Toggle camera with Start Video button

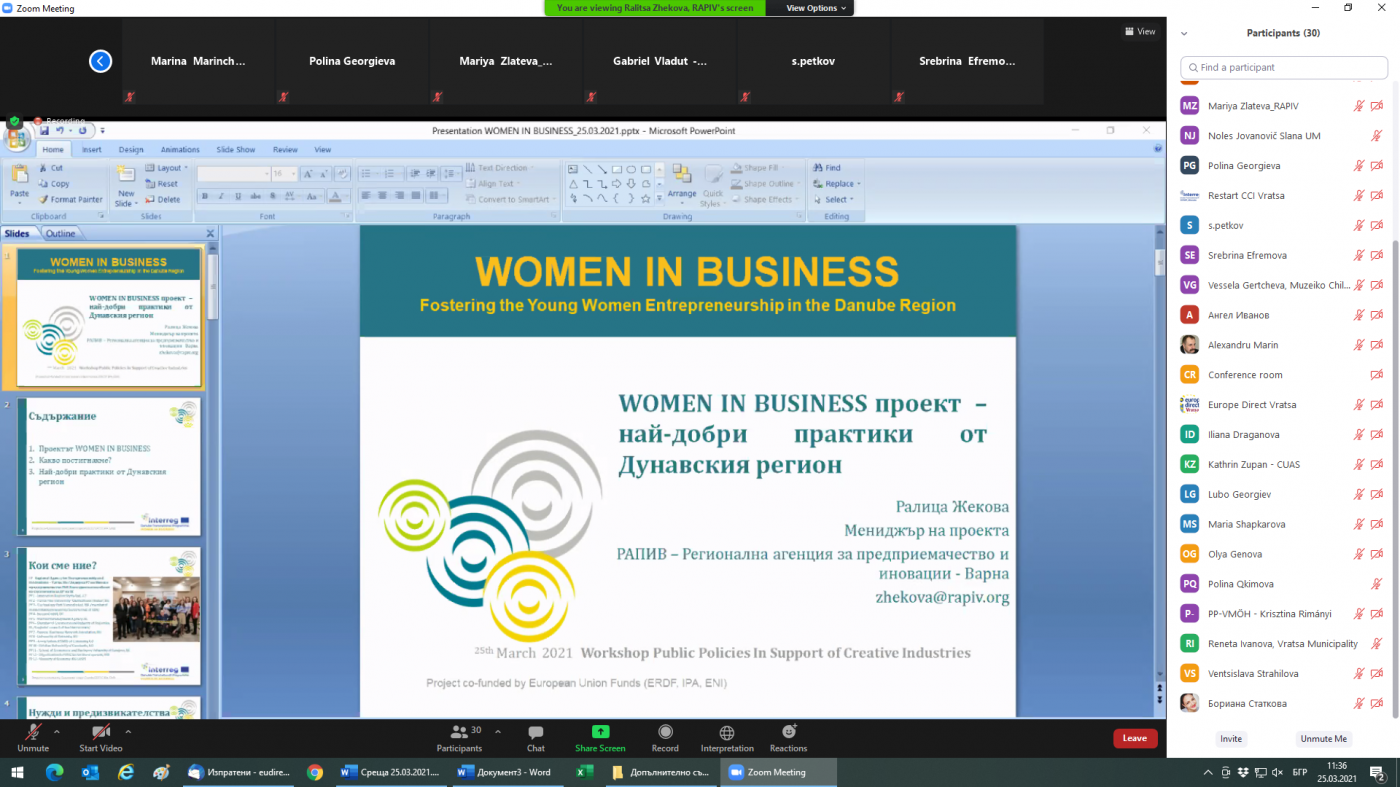101,738
